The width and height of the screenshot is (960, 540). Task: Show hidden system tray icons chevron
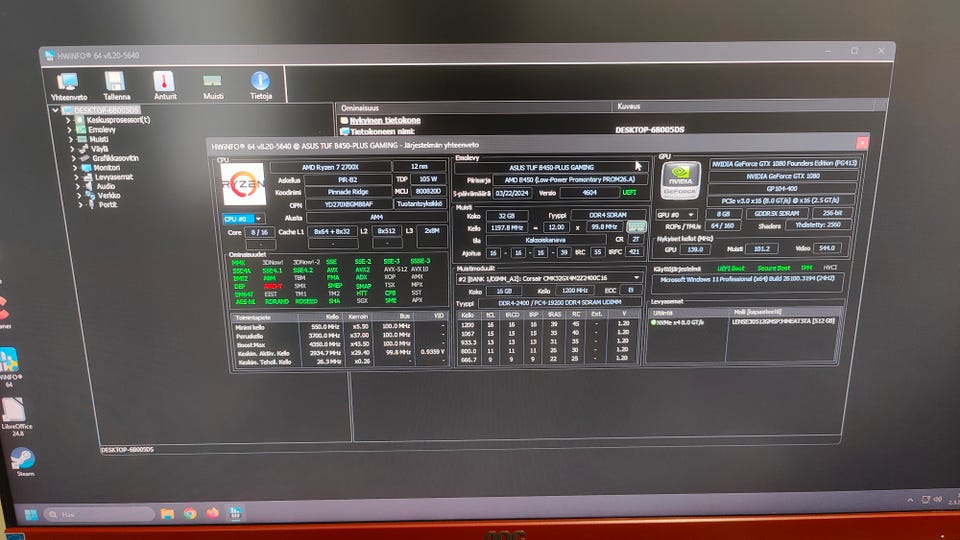pos(910,500)
